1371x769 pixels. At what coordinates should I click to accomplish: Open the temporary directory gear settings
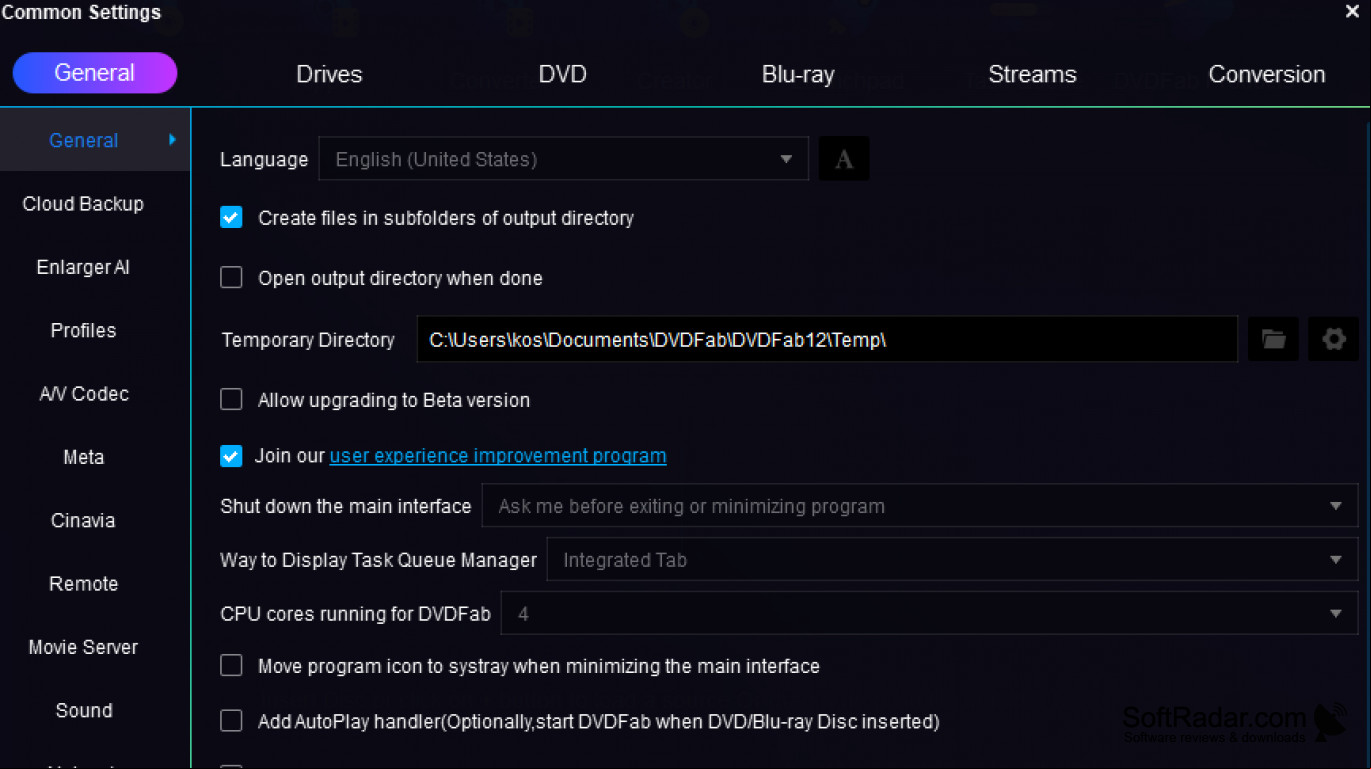pyautogui.click(x=1333, y=339)
